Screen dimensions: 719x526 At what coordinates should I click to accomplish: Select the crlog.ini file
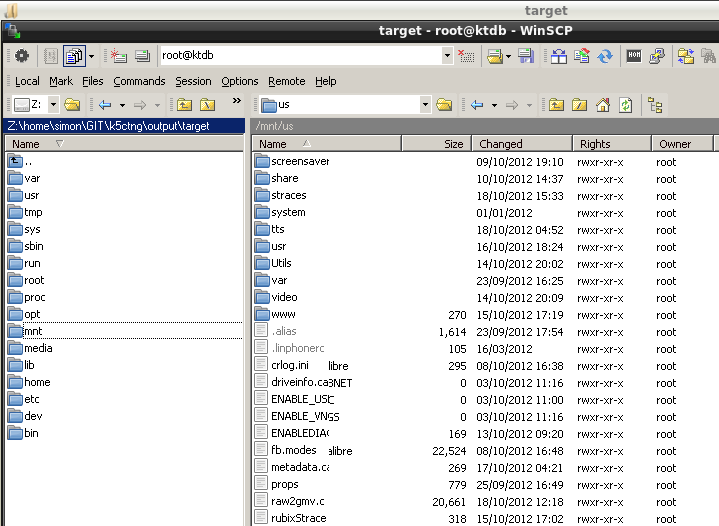tap(290, 365)
